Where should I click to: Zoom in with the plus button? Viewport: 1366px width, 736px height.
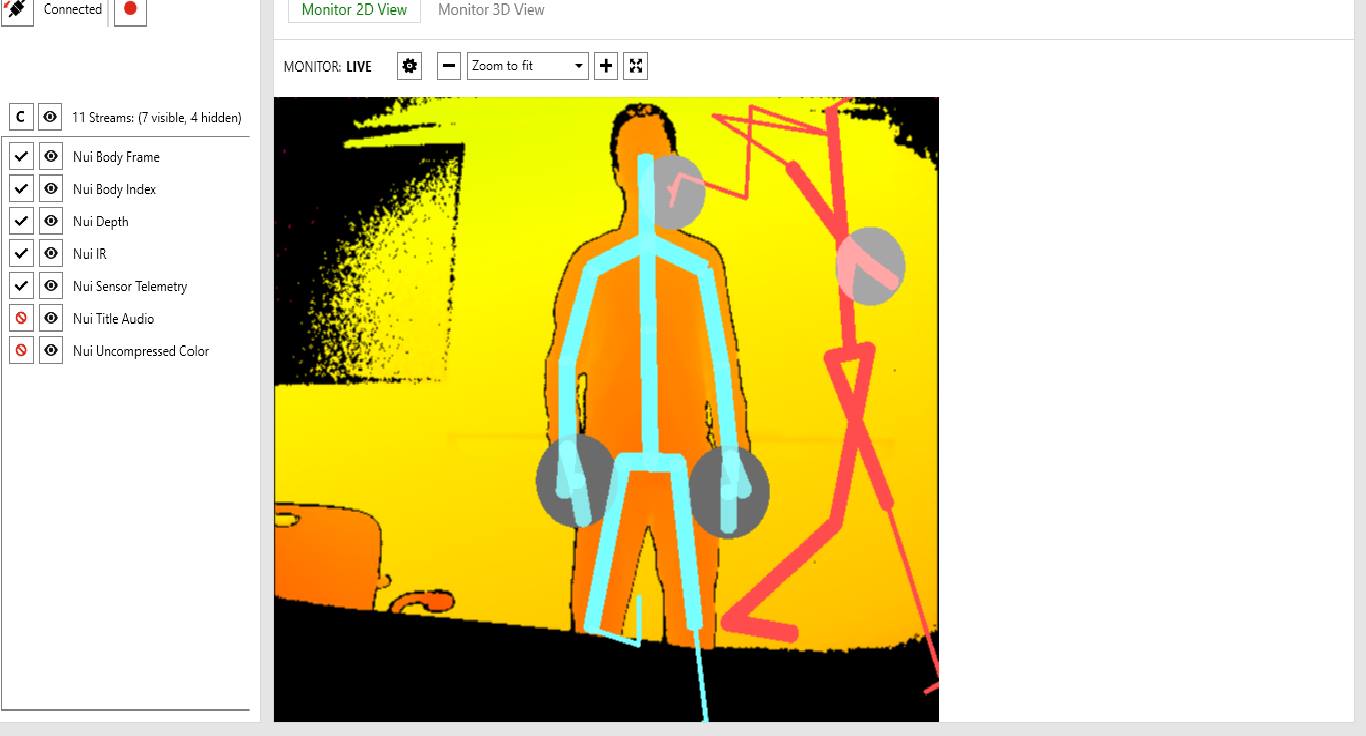[606, 66]
